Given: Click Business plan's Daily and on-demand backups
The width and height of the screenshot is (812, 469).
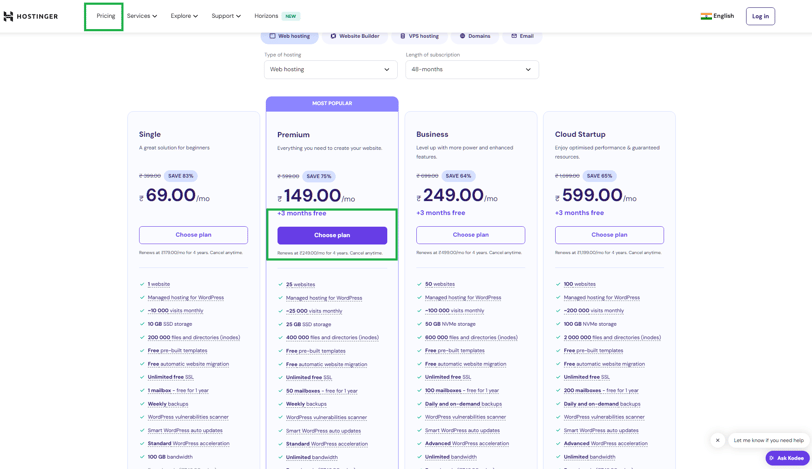Looking at the screenshot, I should click(463, 404).
